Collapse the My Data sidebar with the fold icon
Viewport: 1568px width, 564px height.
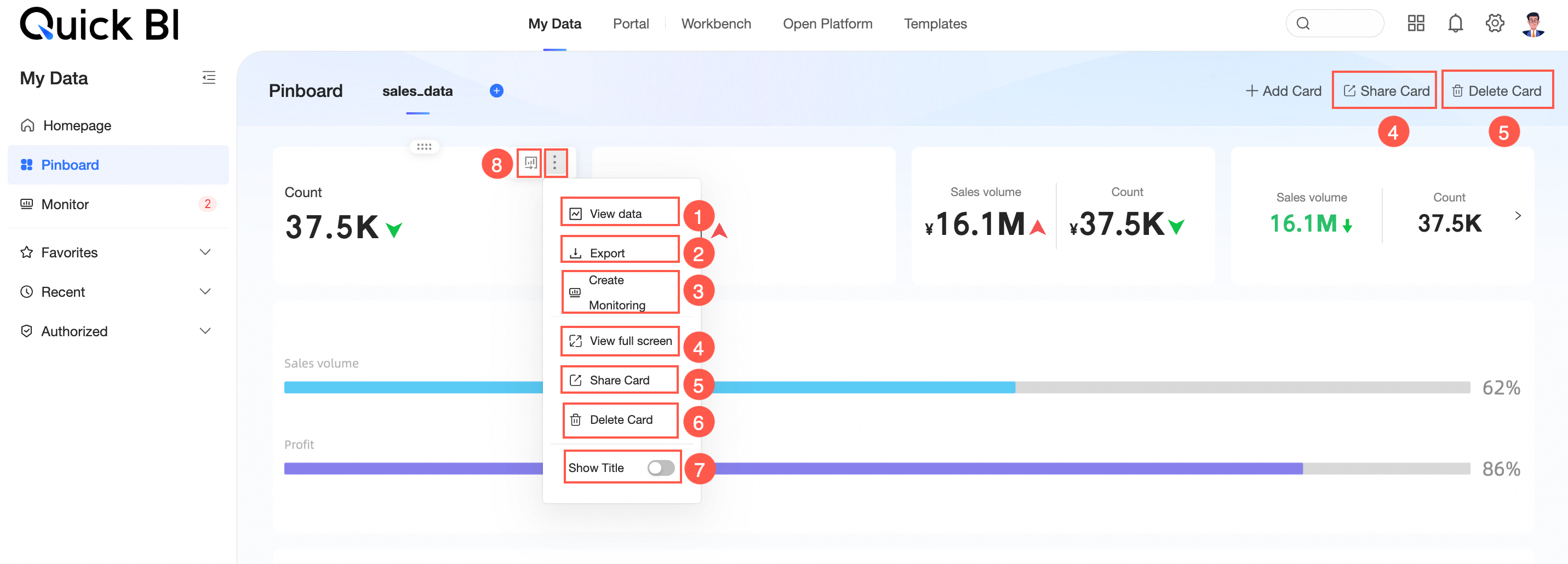click(x=209, y=77)
